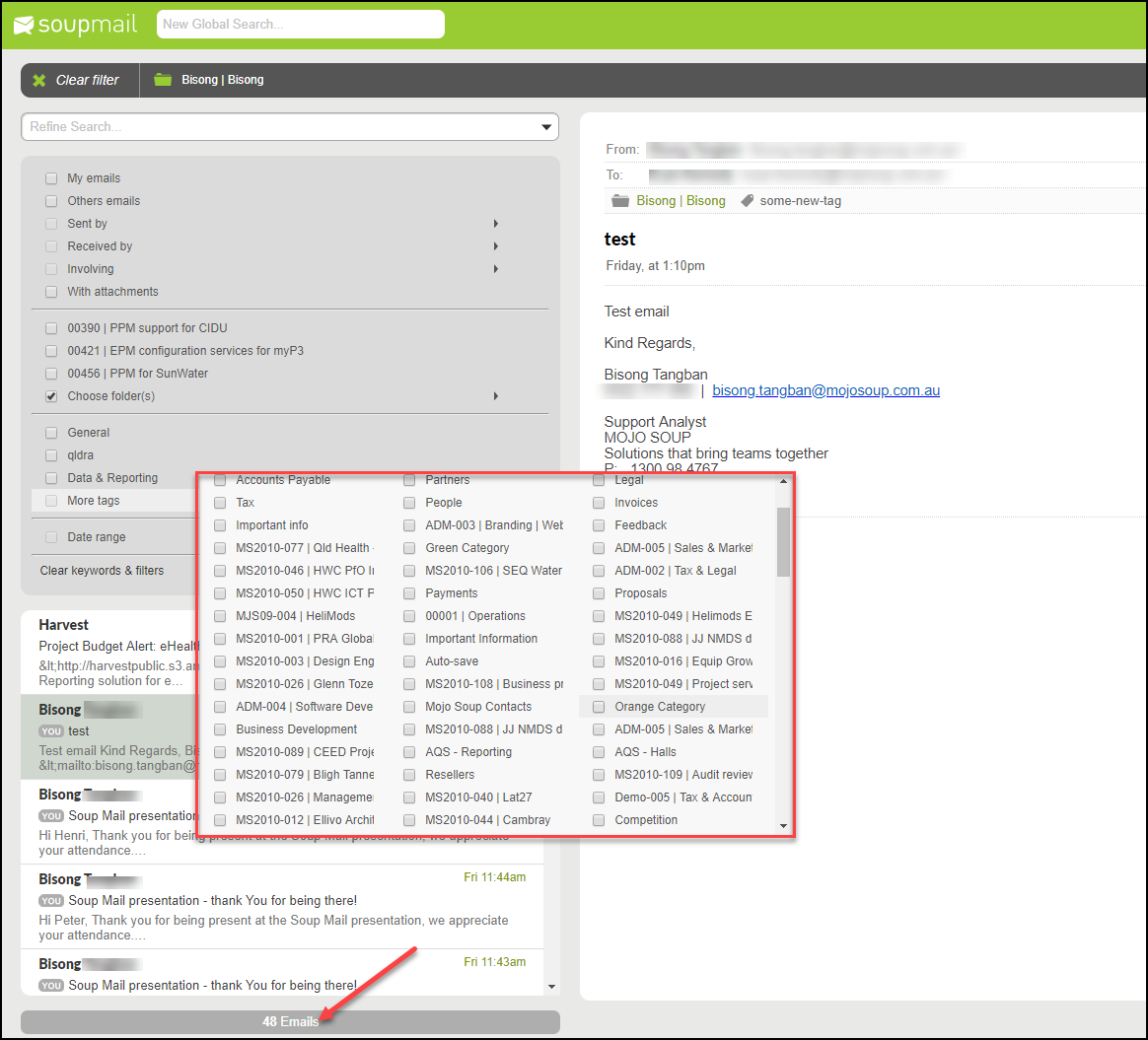Viewport: 1148px width, 1040px height.
Task: Enable the My emails checkbox
Action: pyautogui.click(x=50, y=178)
